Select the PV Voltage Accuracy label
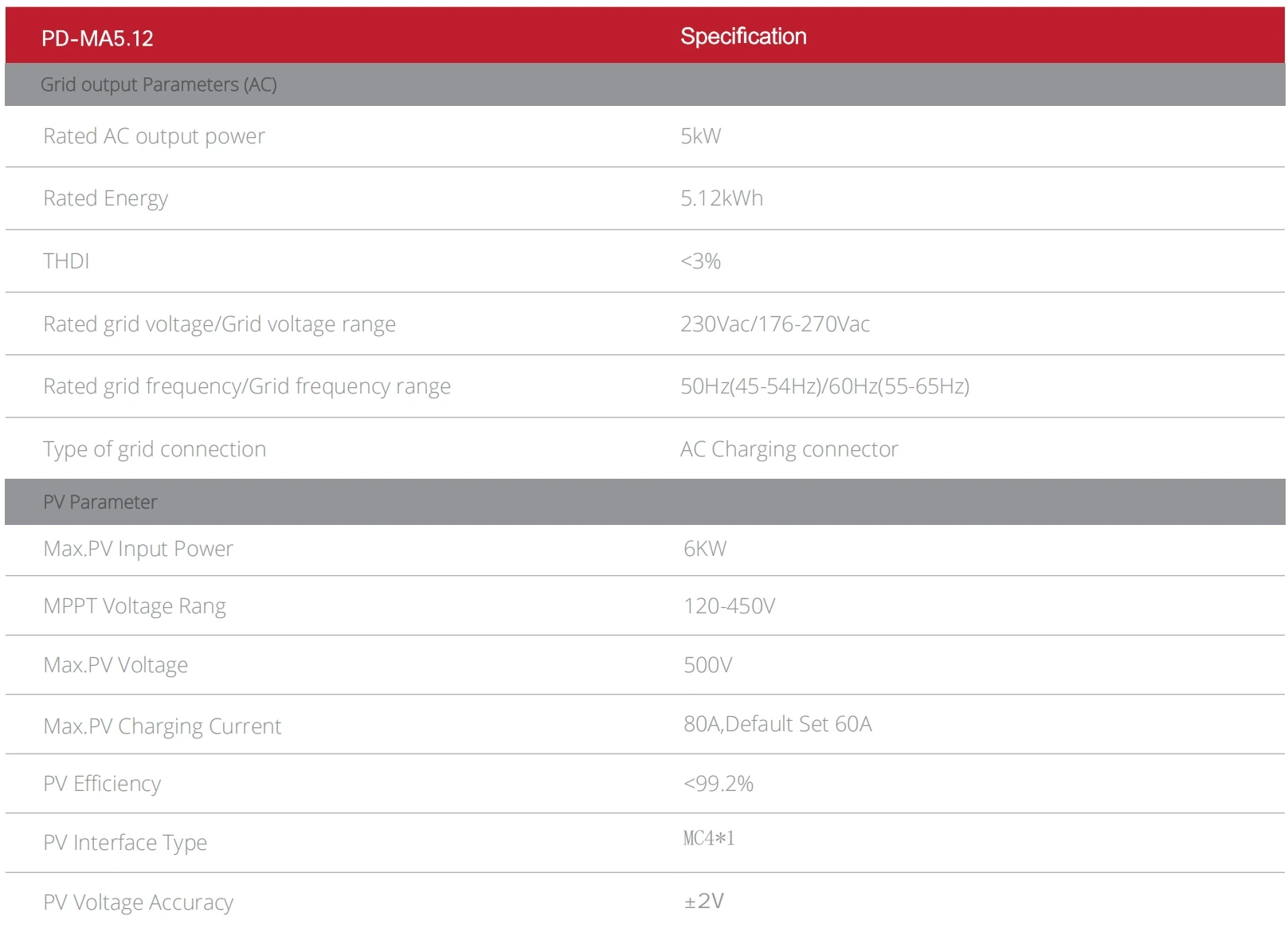The width and height of the screenshot is (1288, 928). click(138, 903)
